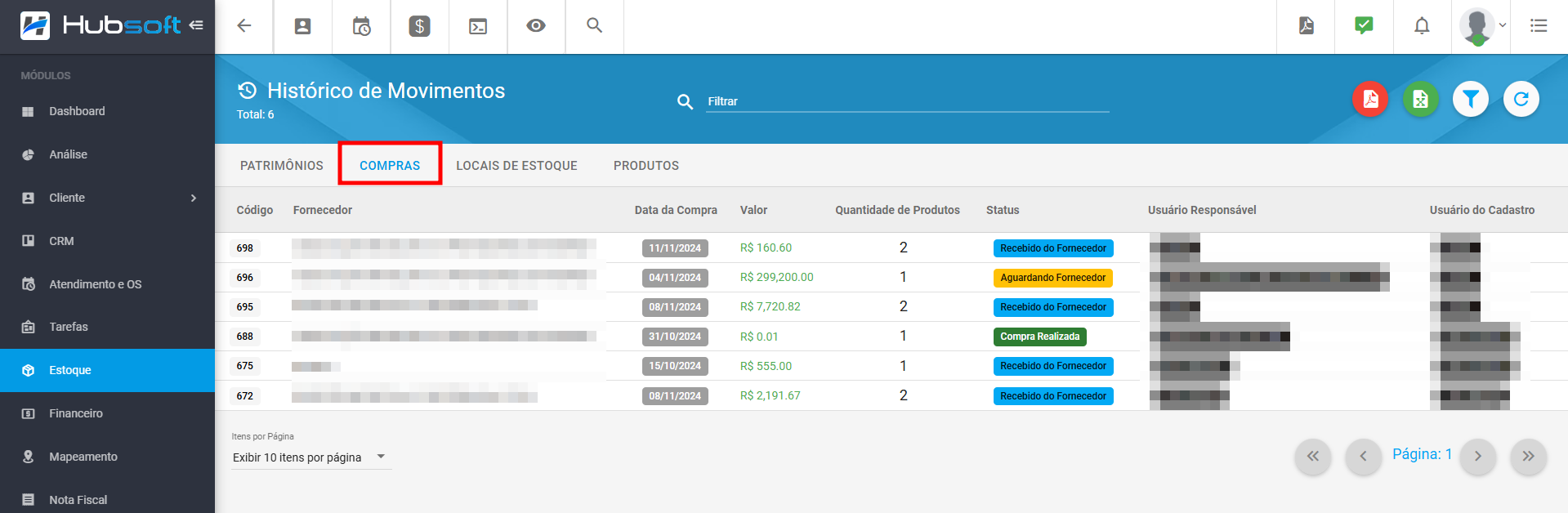The image size is (1568, 513).
Task: Click the Filtrar search field
Action: 907,101
